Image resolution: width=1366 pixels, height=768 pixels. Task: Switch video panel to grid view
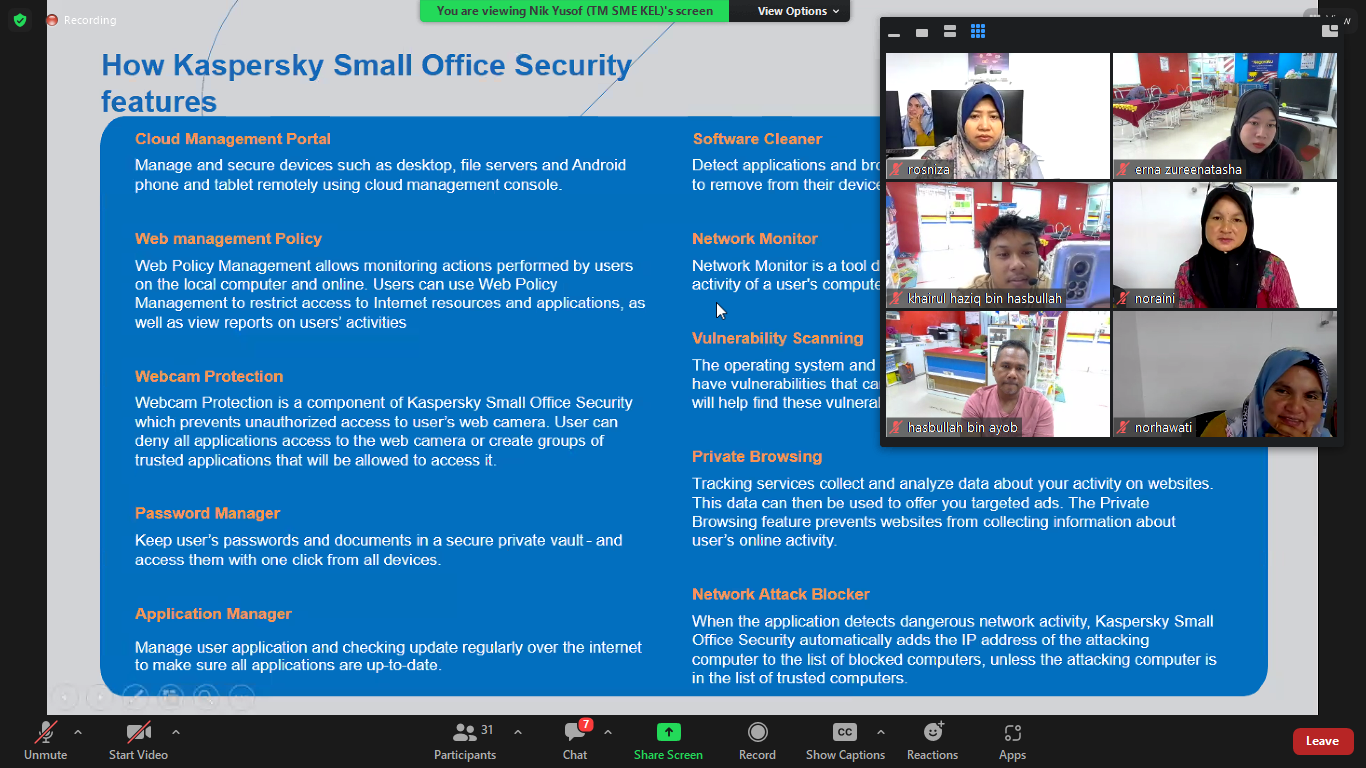click(x=978, y=32)
